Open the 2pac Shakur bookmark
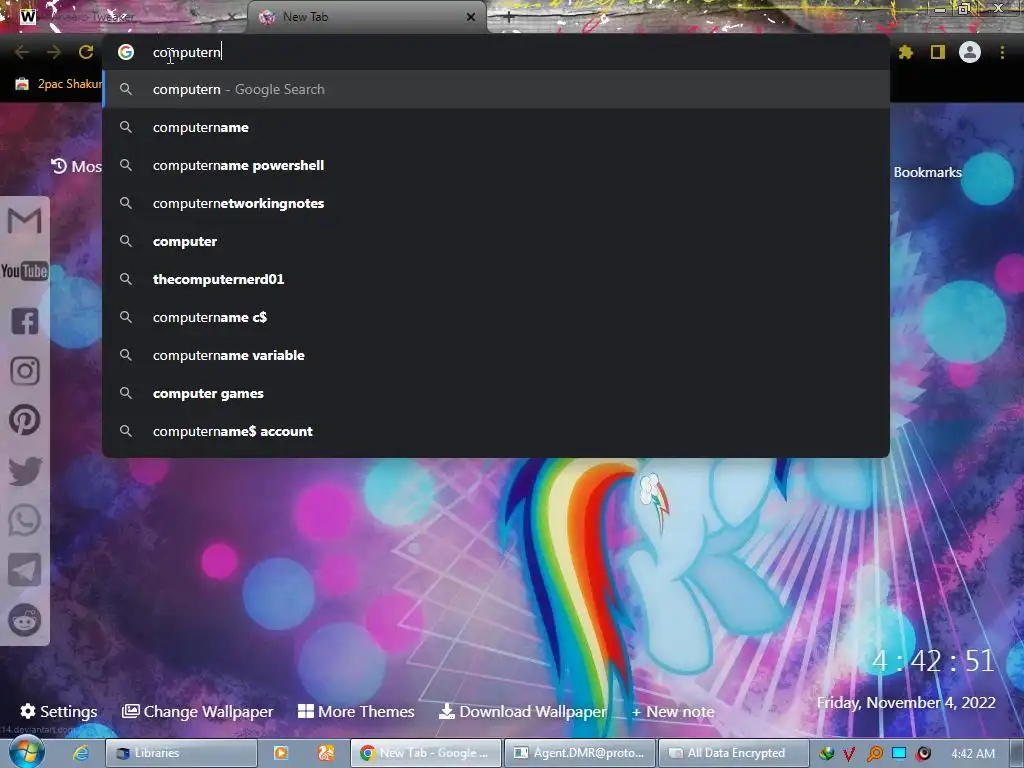 coord(58,84)
